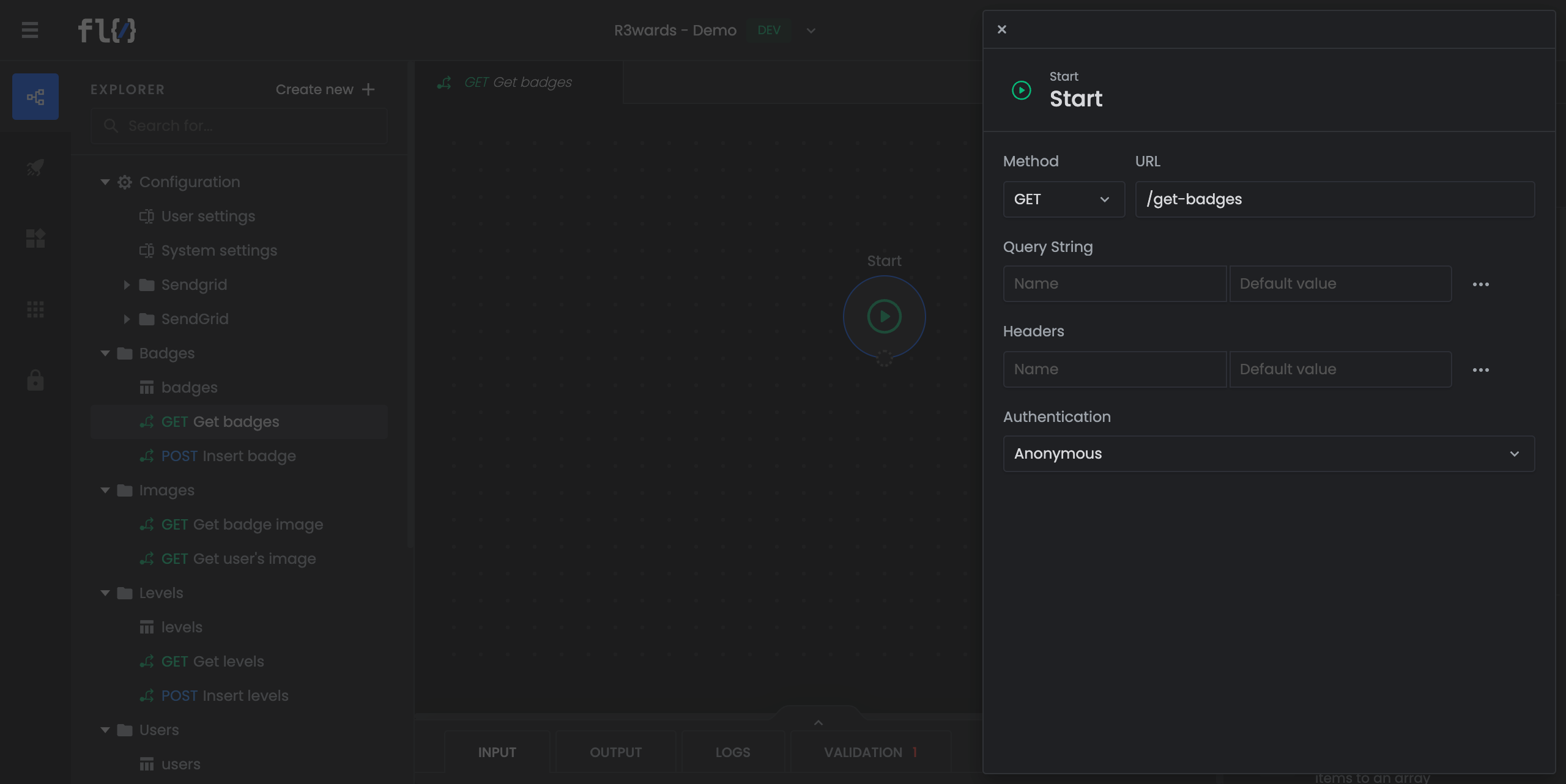The height and width of the screenshot is (784, 1566).
Task: Click the Query String Name field
Action: pyautogui.click(x=1115, y=284)
